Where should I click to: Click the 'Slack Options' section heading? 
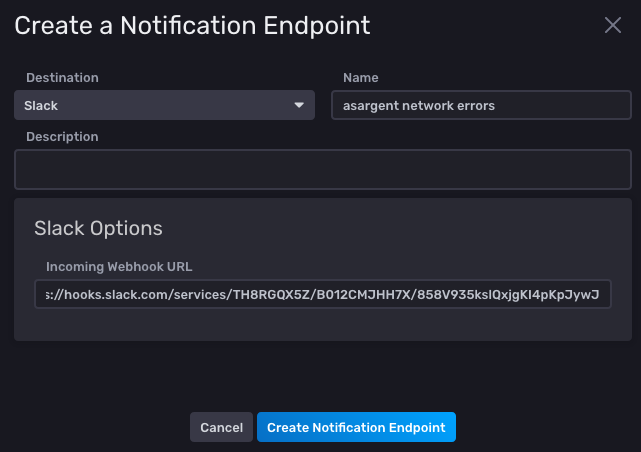tap(98, 228)
